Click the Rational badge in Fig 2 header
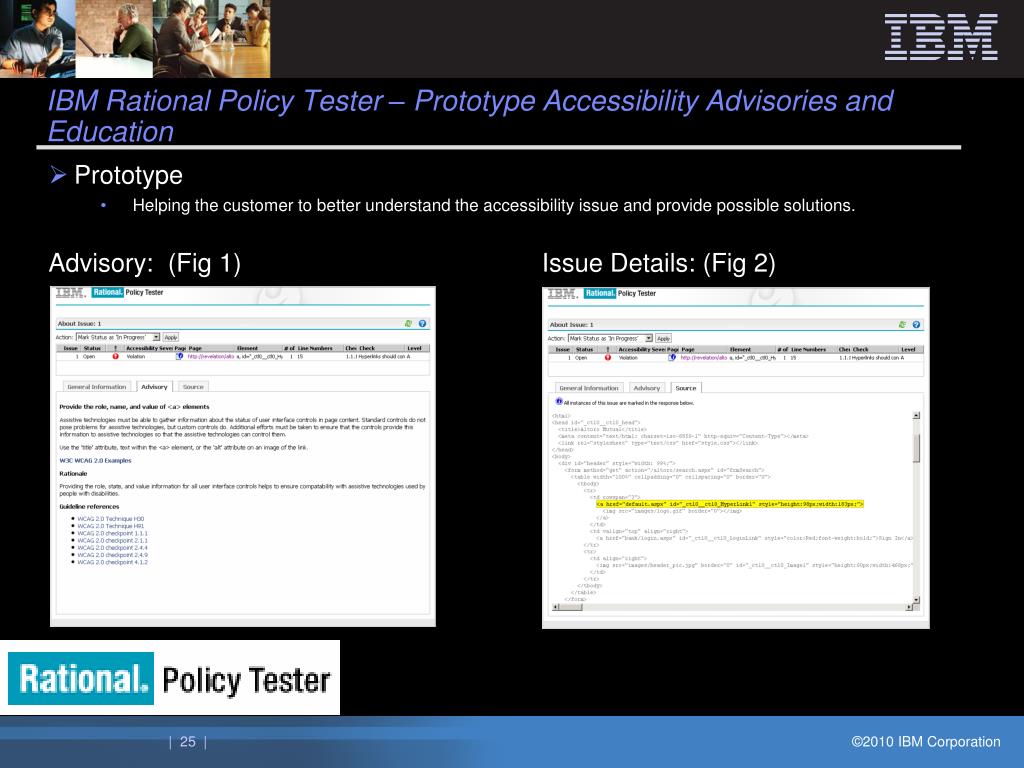The image size is (1024, 768). coord(600,293)
